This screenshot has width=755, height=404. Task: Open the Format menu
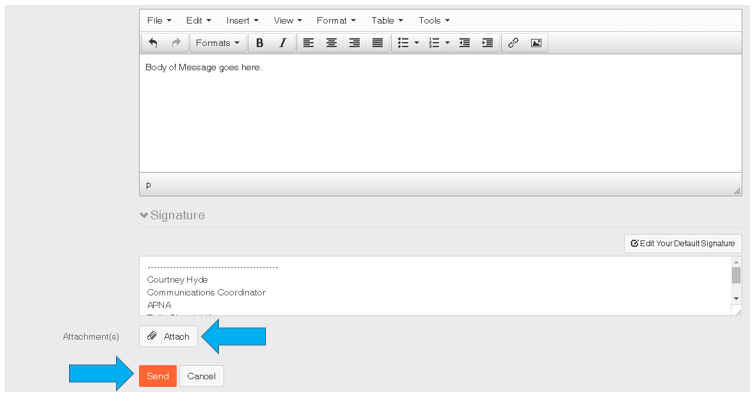click(336, 21)
